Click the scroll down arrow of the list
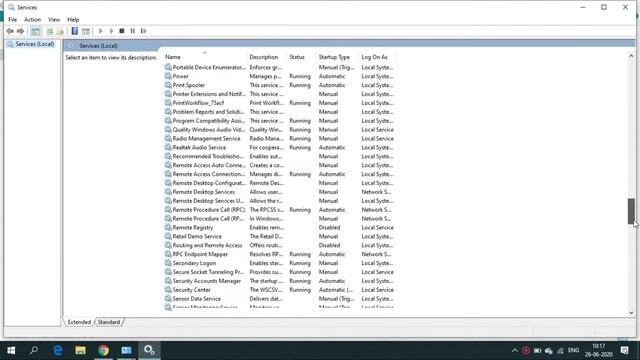The width and height of the screenshot is (640, 360). coord(631,313)
